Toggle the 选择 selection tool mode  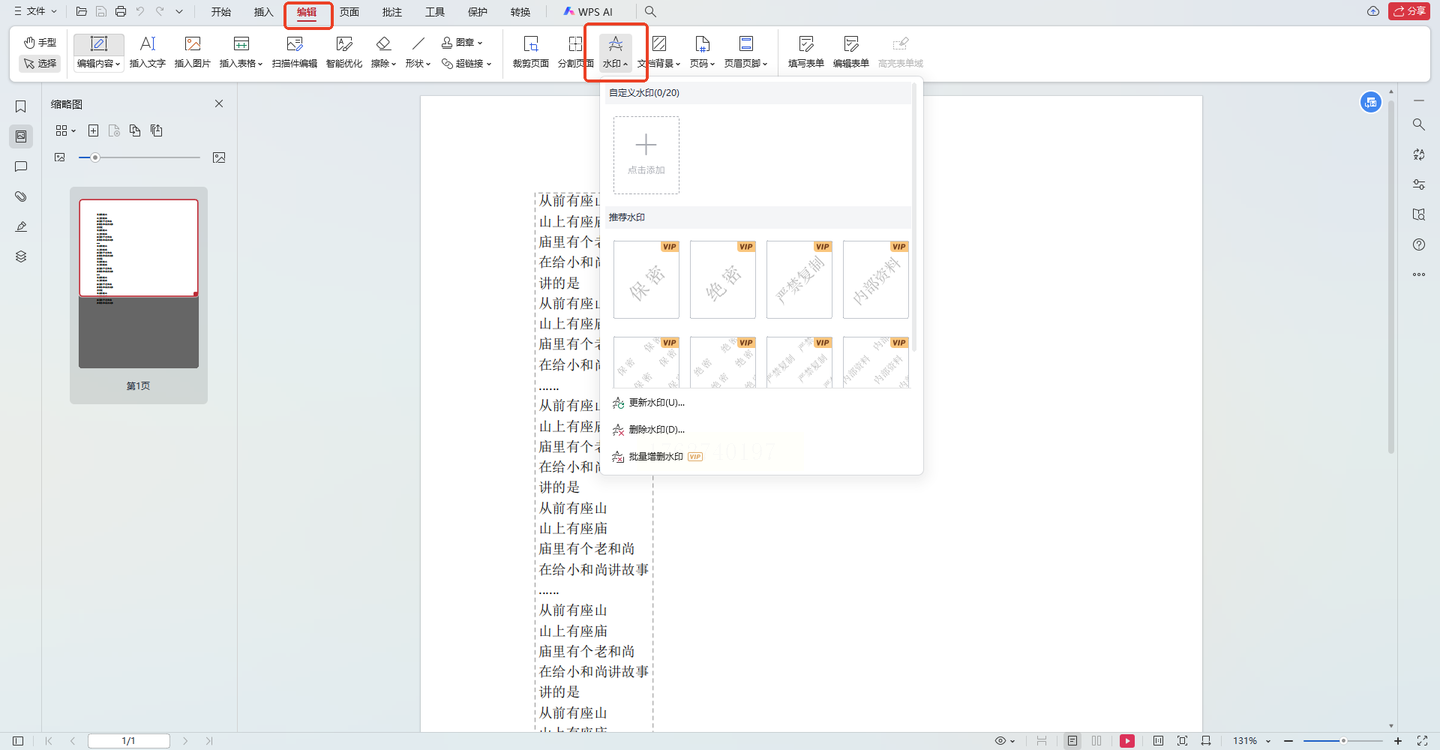pyautogui.click(x=40, y=63)
